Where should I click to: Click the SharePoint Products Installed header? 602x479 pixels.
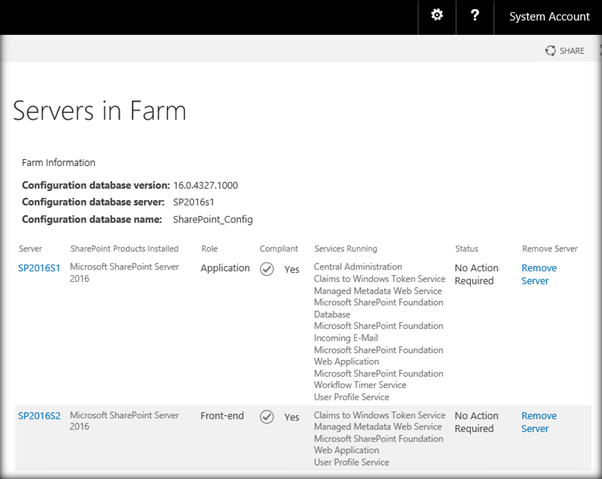click(x=125, y=248)
